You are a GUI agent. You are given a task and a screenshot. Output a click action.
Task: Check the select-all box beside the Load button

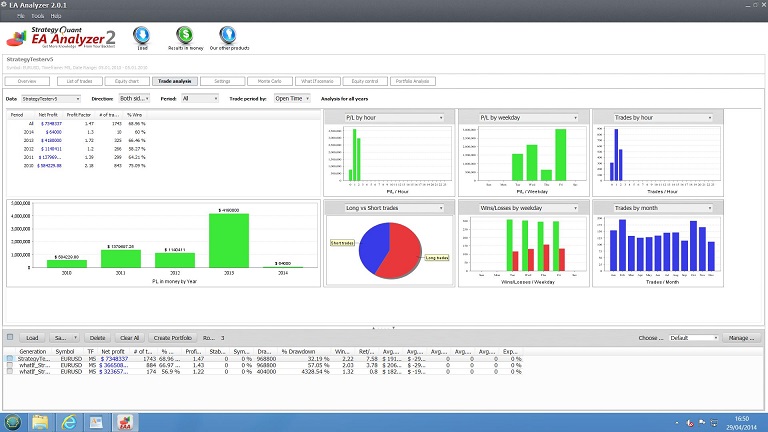tap(10, 338)
